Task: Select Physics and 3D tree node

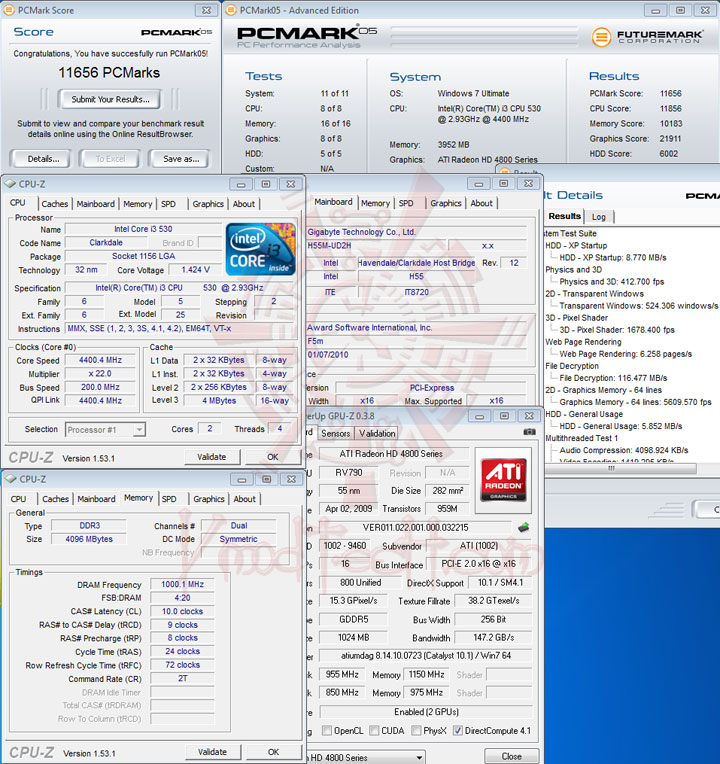Action: click(573, 269)
